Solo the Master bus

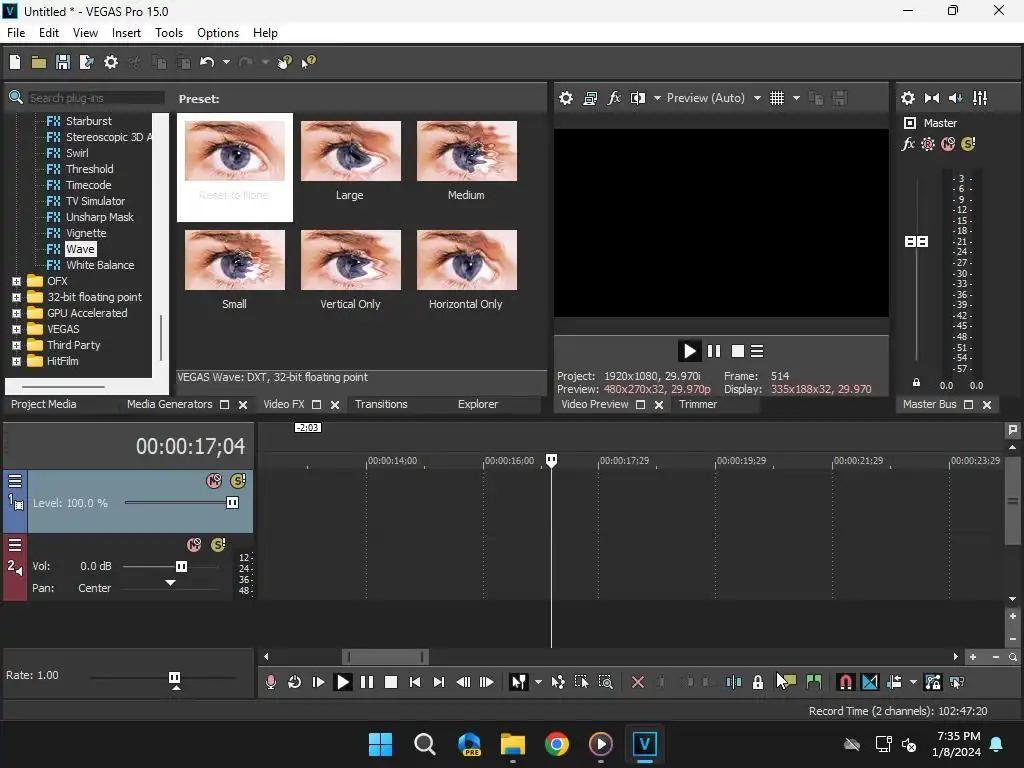[x=968, y=144]
